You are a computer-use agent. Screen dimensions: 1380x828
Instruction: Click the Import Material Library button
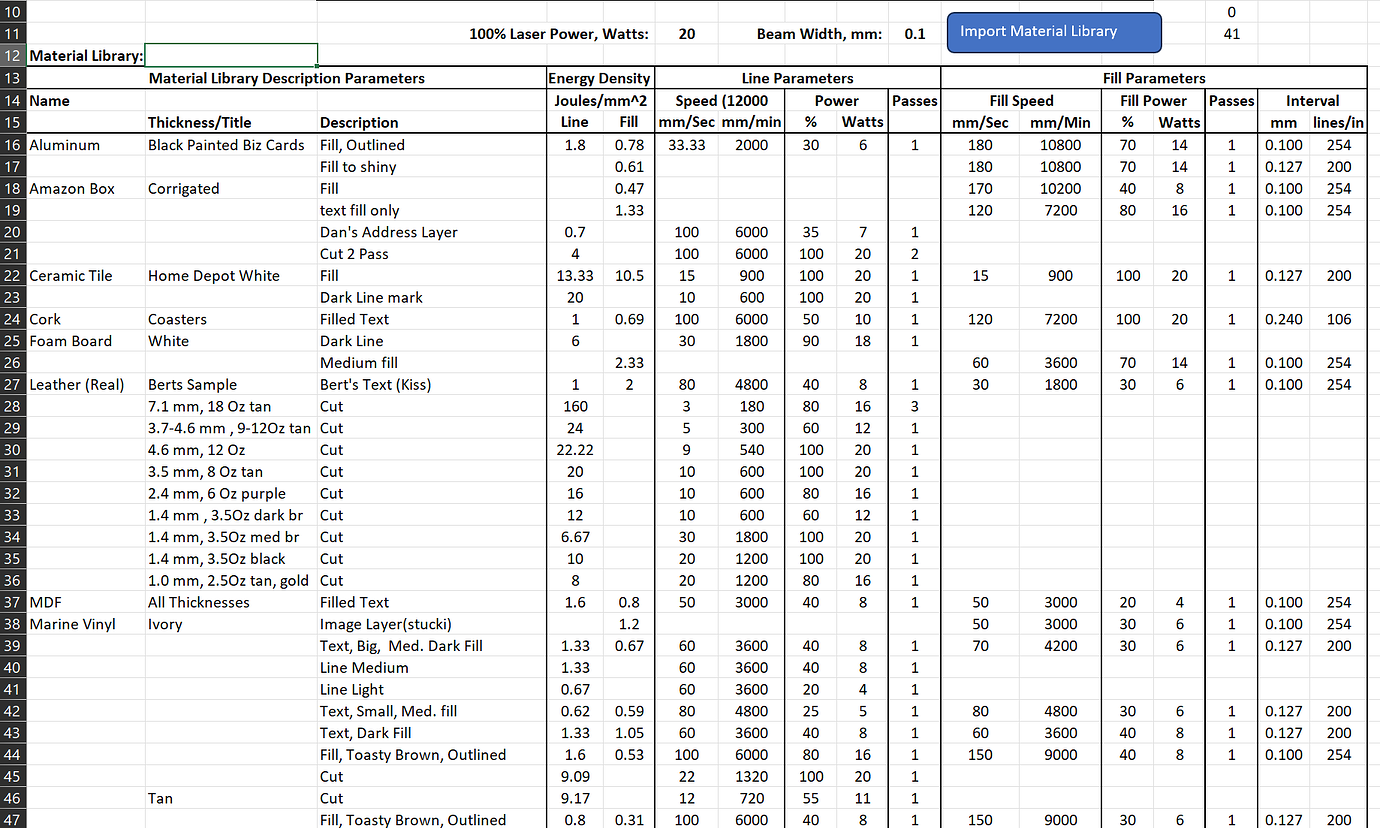coord(1054,32)
